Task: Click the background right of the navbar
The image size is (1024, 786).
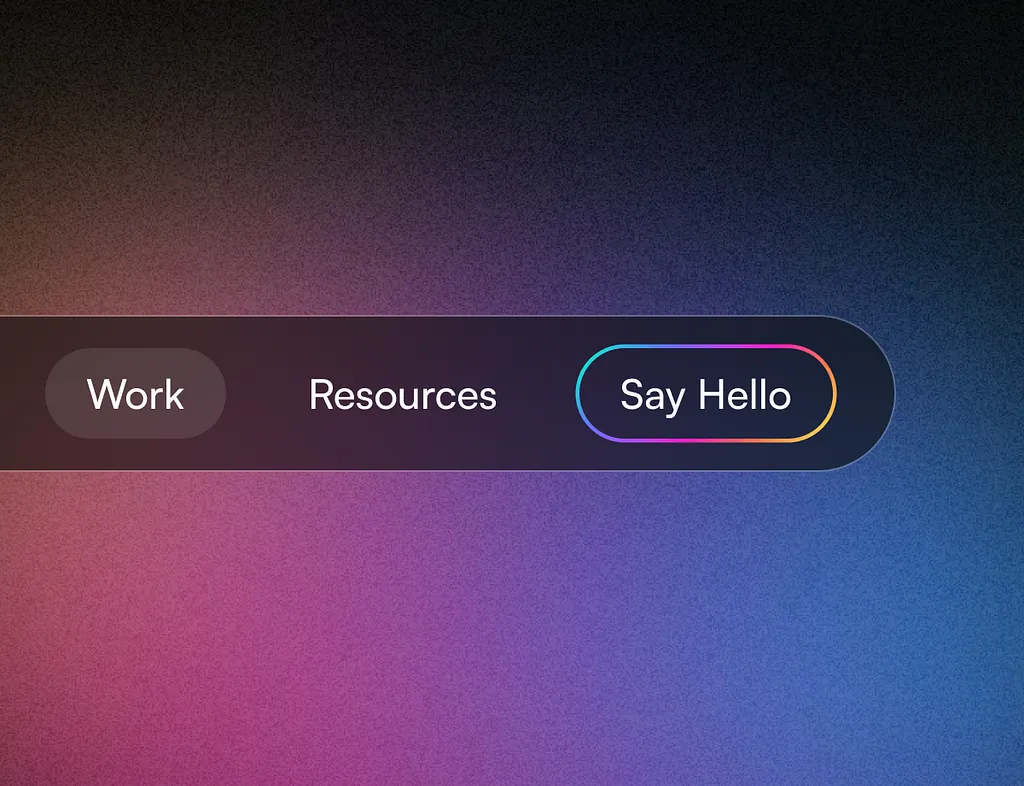Action: [960, 394]
